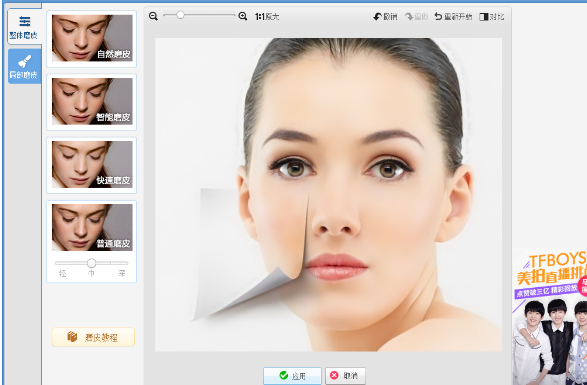Click the 取消 cancel button
This screenshot has width=587, height=385.
345,376
